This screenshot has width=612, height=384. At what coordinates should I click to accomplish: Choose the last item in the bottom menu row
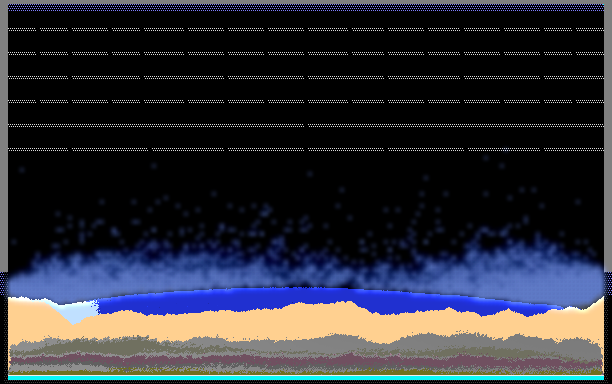point(574,149)
